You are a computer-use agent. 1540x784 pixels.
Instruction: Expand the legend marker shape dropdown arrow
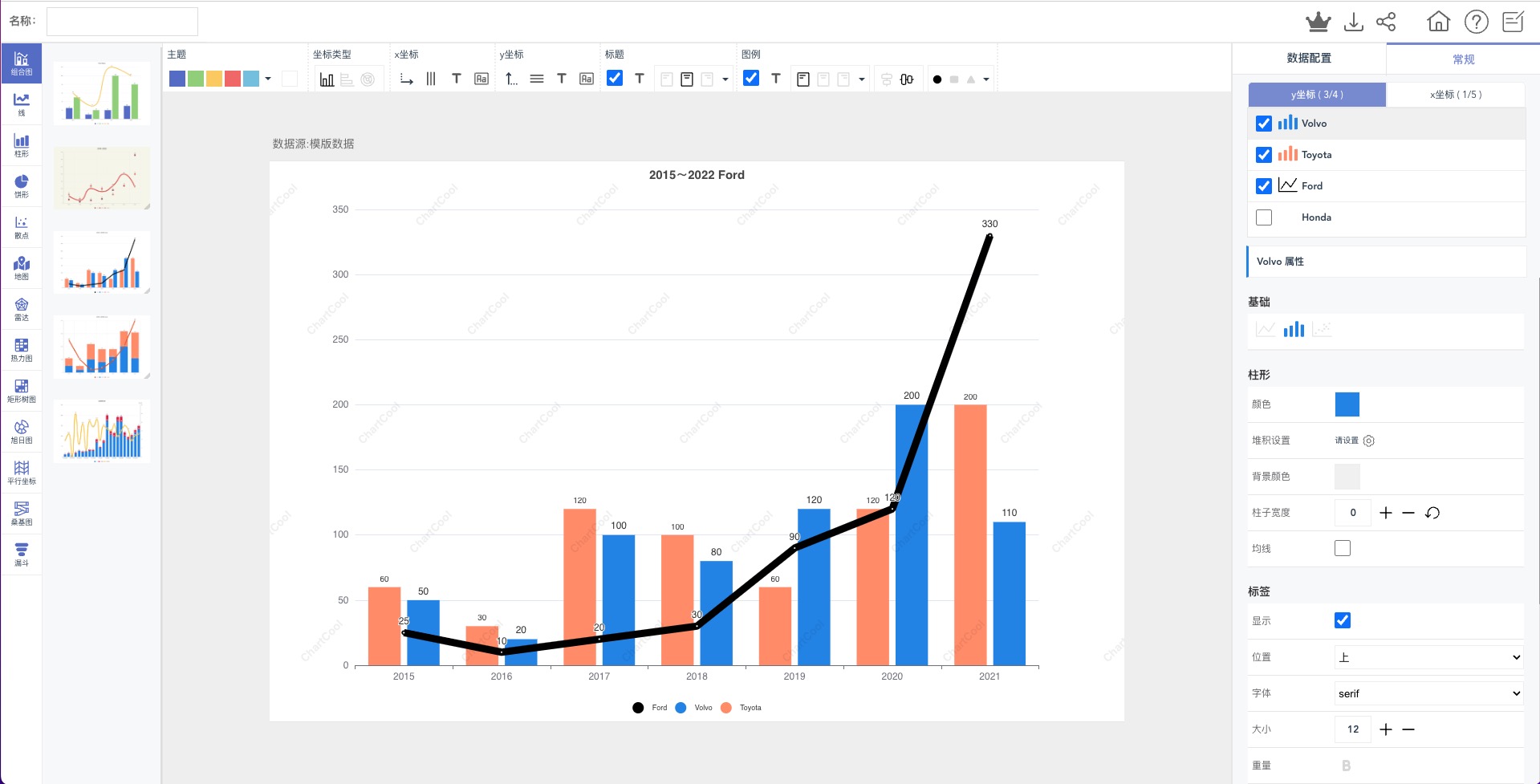(x=986, y=79)
